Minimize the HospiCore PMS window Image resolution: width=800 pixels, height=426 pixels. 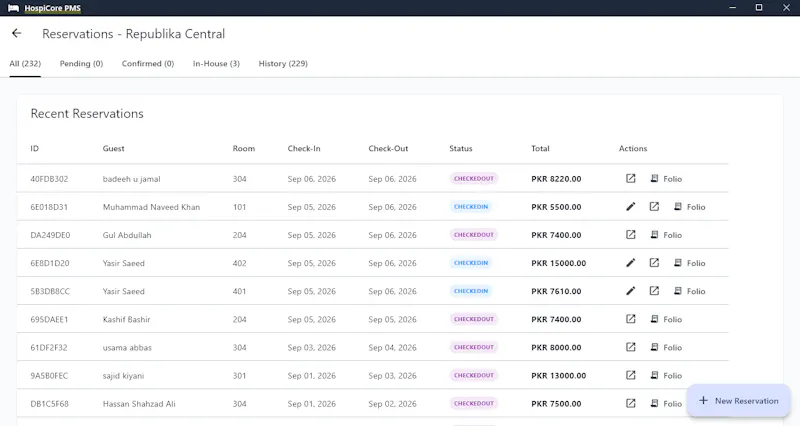(x=733, y=8)
